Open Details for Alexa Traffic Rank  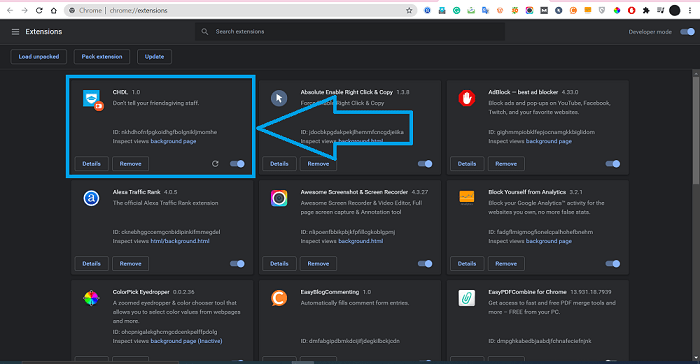coord(92,264)
